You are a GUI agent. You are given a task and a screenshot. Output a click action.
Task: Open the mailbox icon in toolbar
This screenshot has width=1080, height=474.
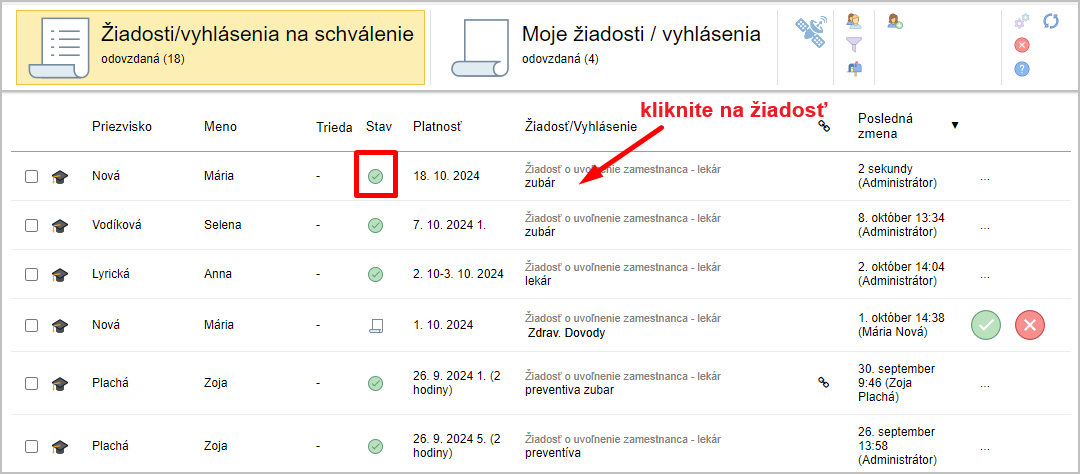pyautogui.click(x=854, y=69)
